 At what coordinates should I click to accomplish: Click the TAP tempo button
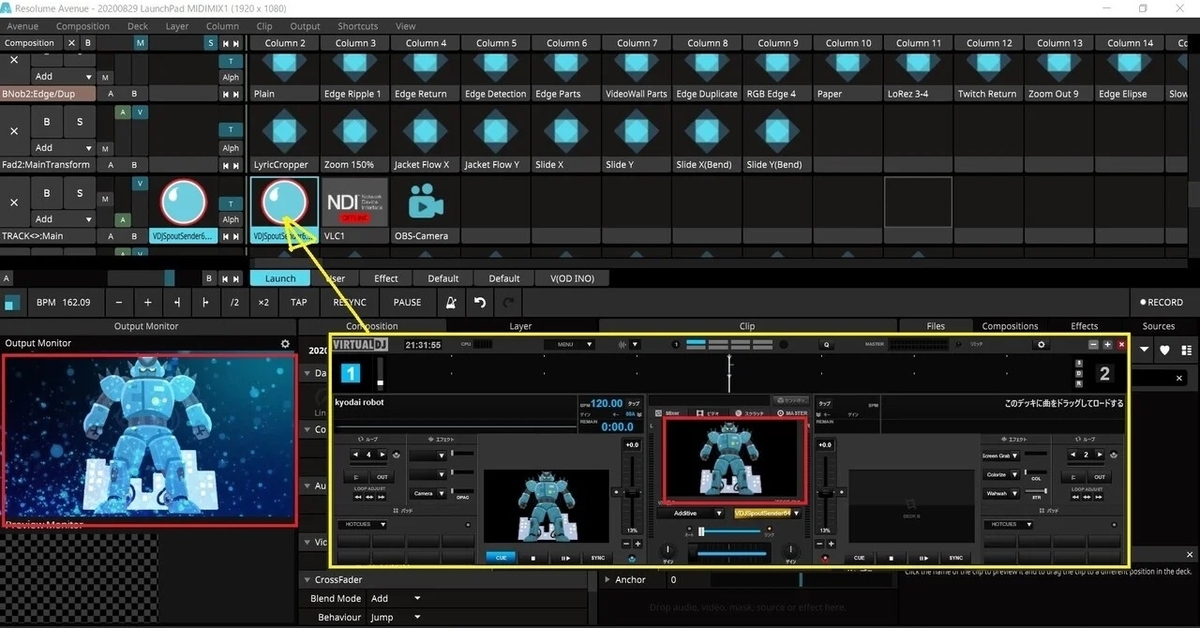click(299, 302)
